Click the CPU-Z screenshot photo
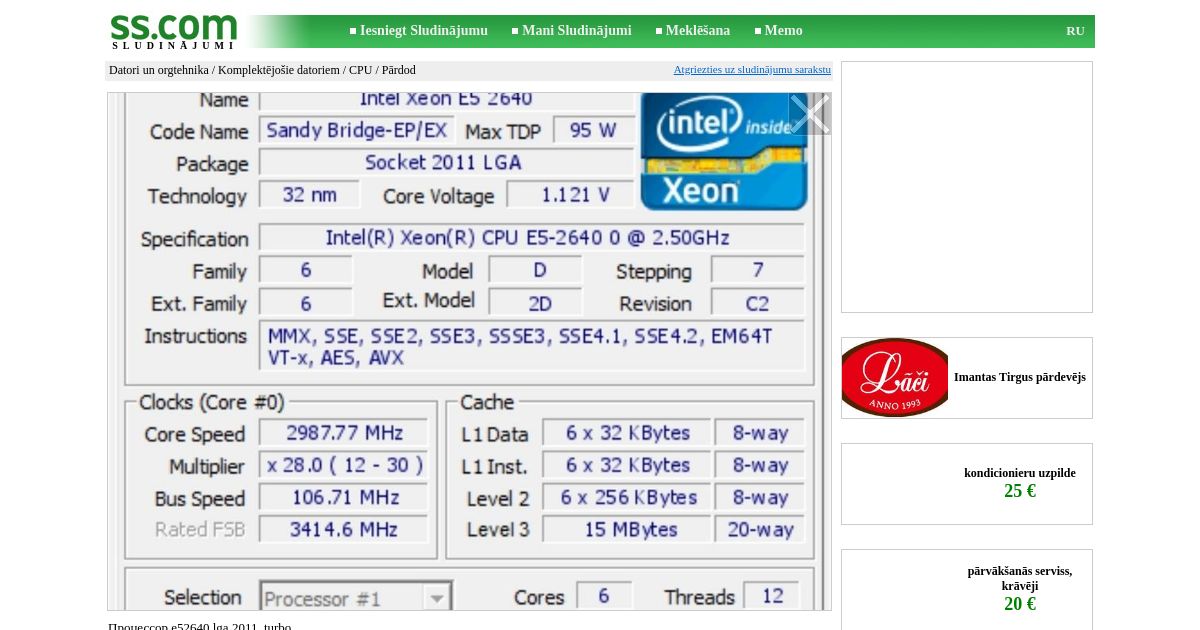The height and width of the screenshot is (630, 1200). point(469,351)
